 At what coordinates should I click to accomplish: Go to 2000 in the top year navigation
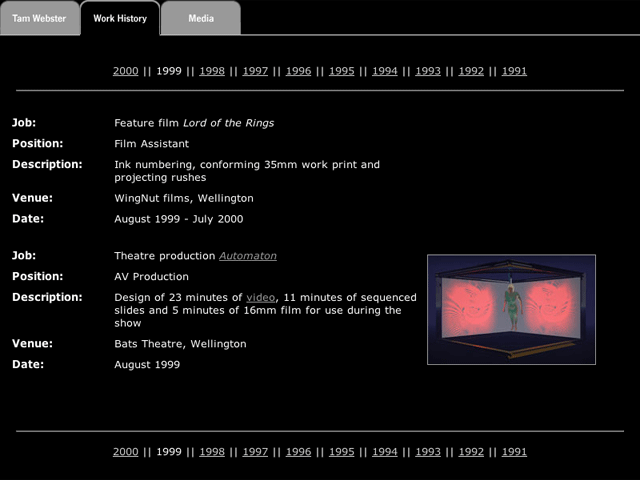point(125,71)
